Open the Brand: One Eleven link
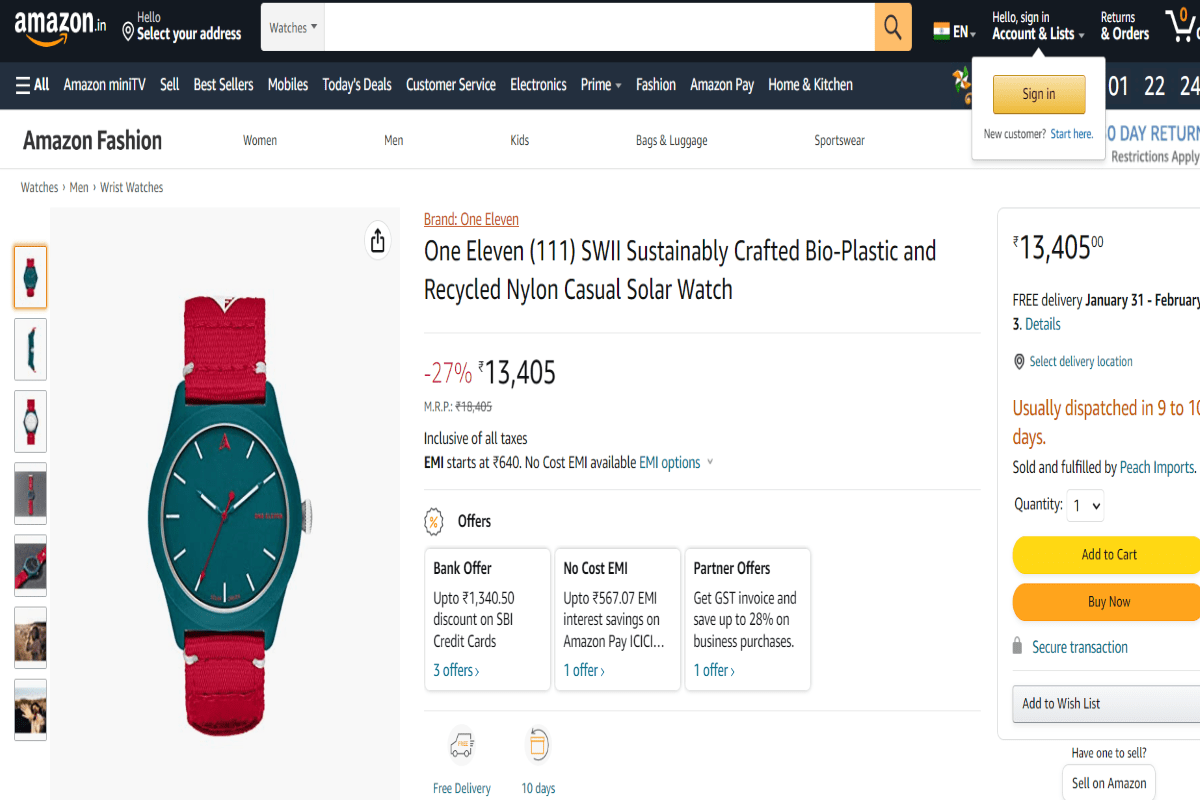 pyautogui.click(x=471, y=219)
